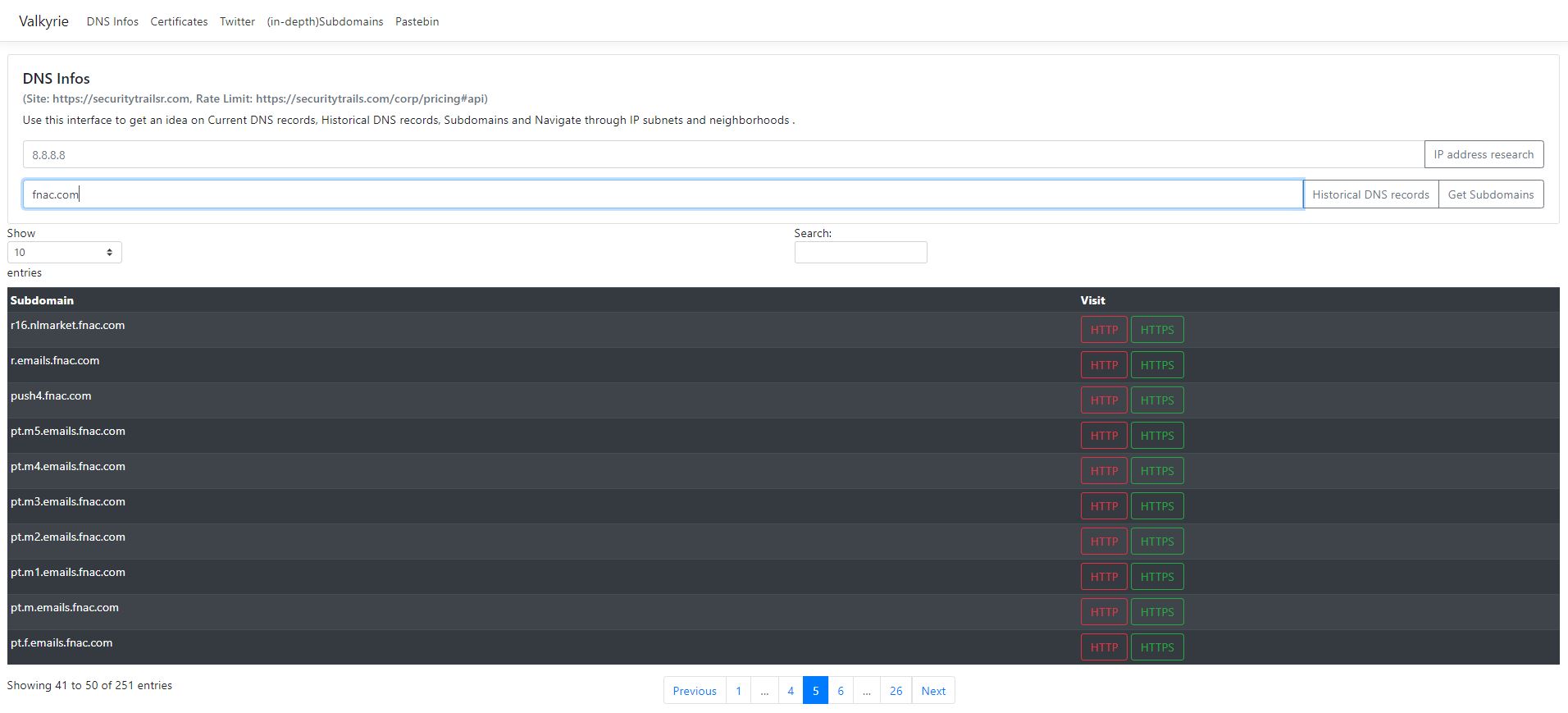
Task: Click Get Subdomains button
Action: click(x=1491, y=194)
